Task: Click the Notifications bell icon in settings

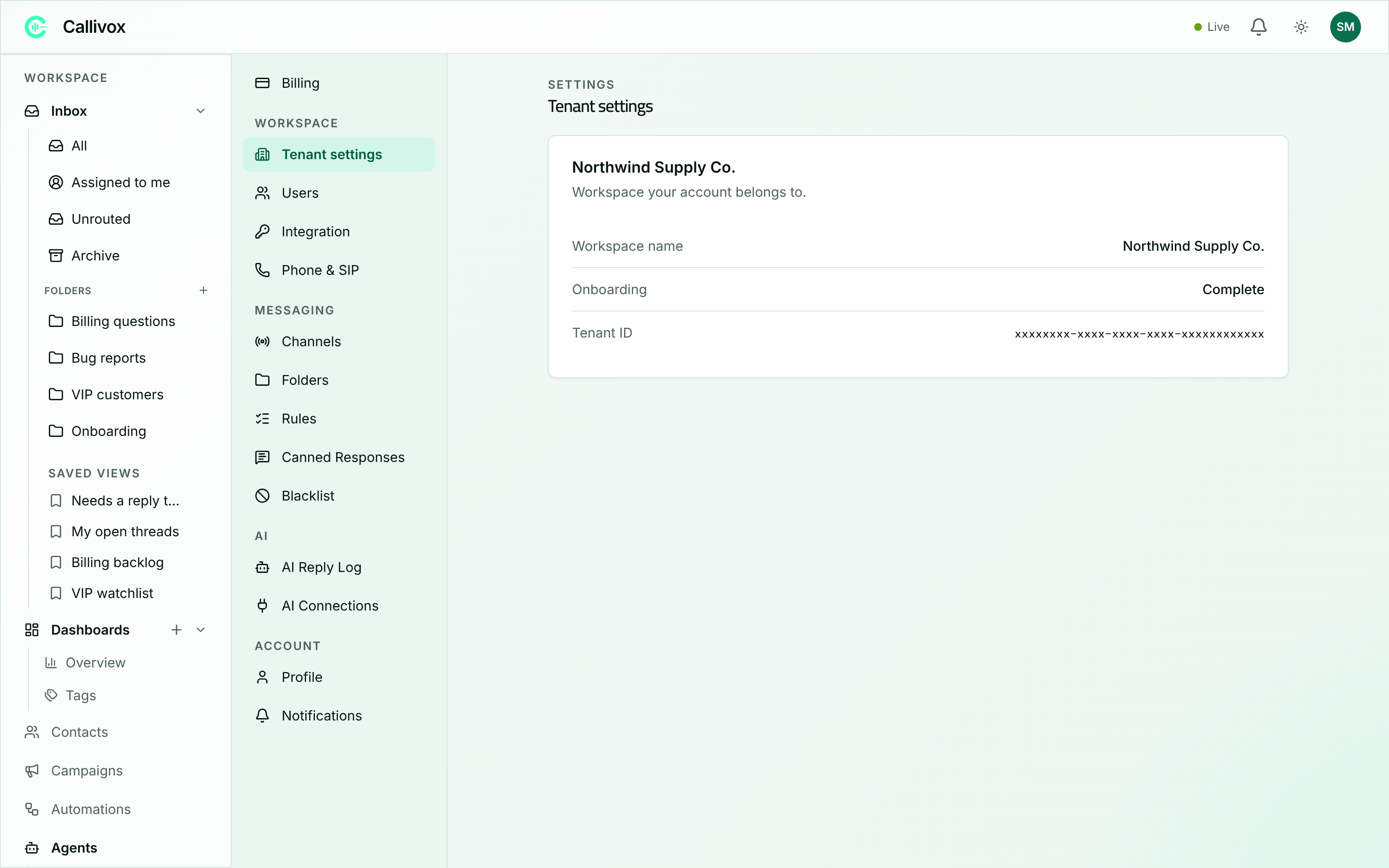Action: point(262,716)
